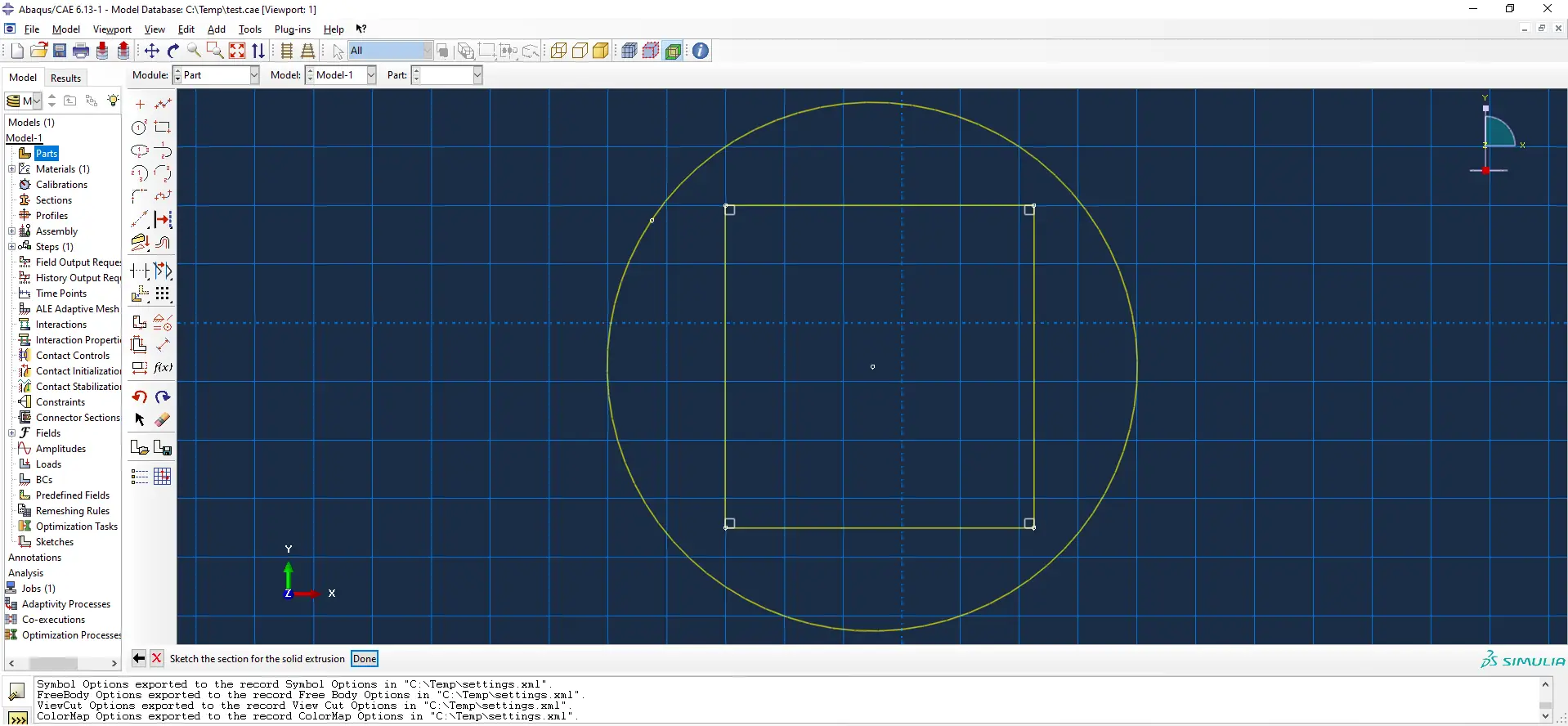
Task: Toggle shaded render style
Action: (601, 51)
